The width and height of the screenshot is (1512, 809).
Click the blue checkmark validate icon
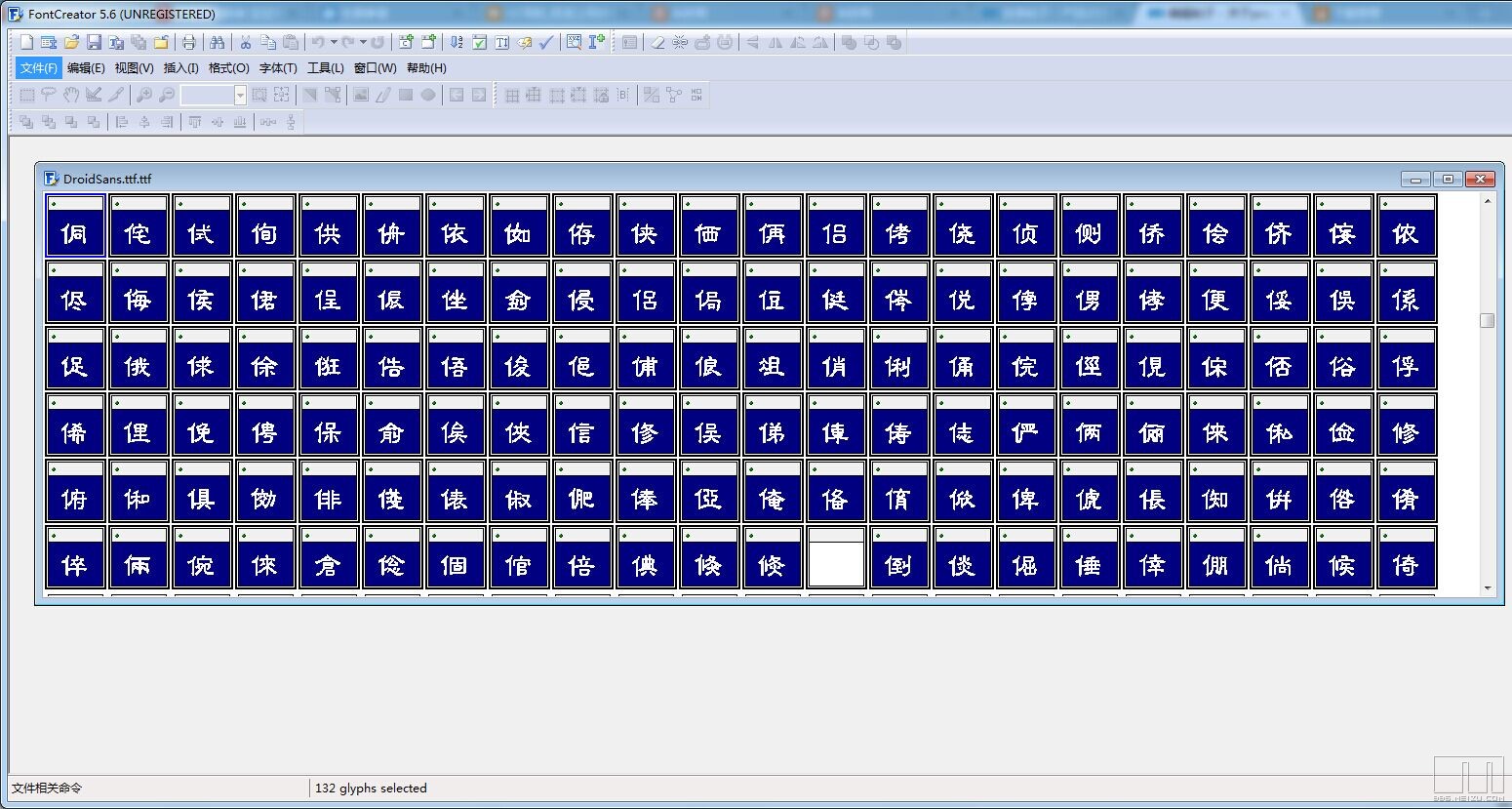pyautogui.click(x=546, y=42)
